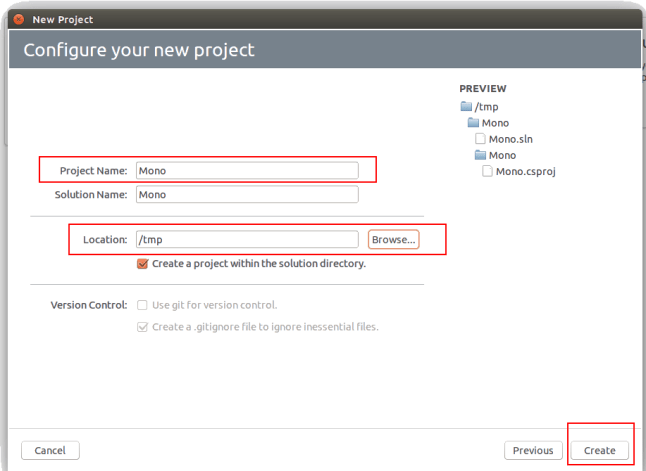This screenshot has height=471, width=646.
Task: Click the Mono.sln file icon
Action: [x=481, y=139]
